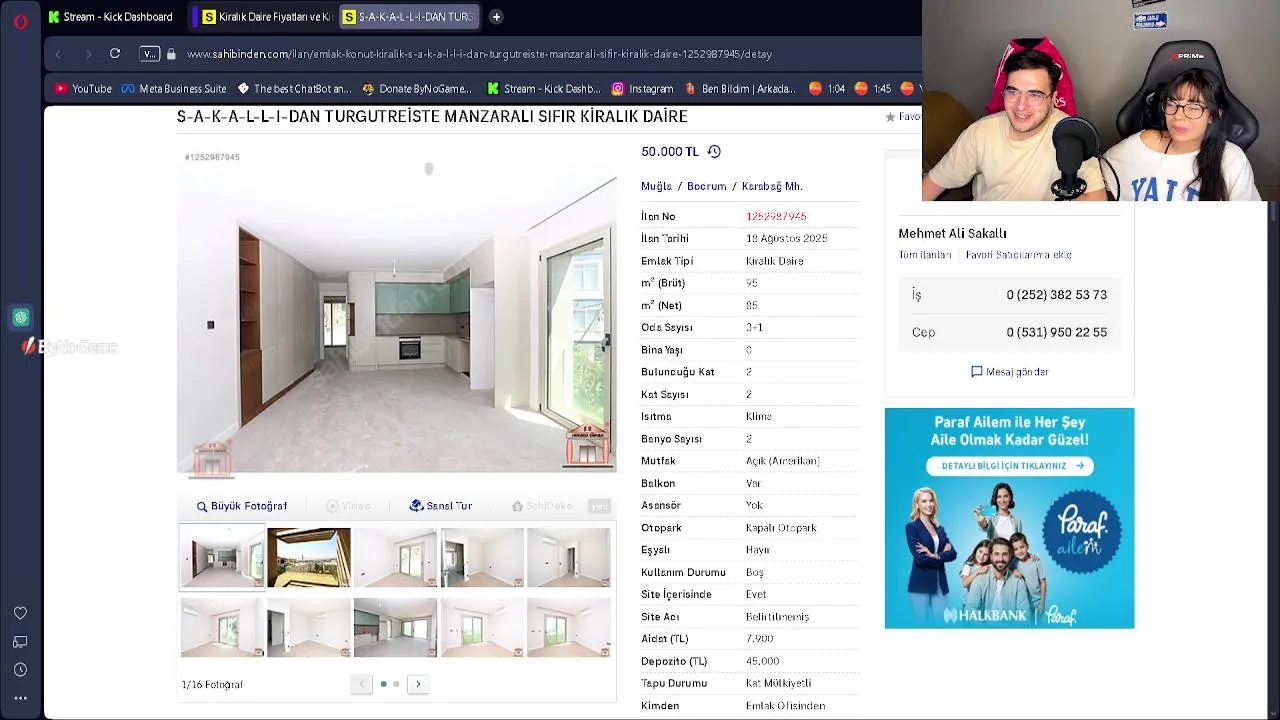Open the Meta Business Suite bookmark
Screen dimensions: 1280x720
pos(174,89)
